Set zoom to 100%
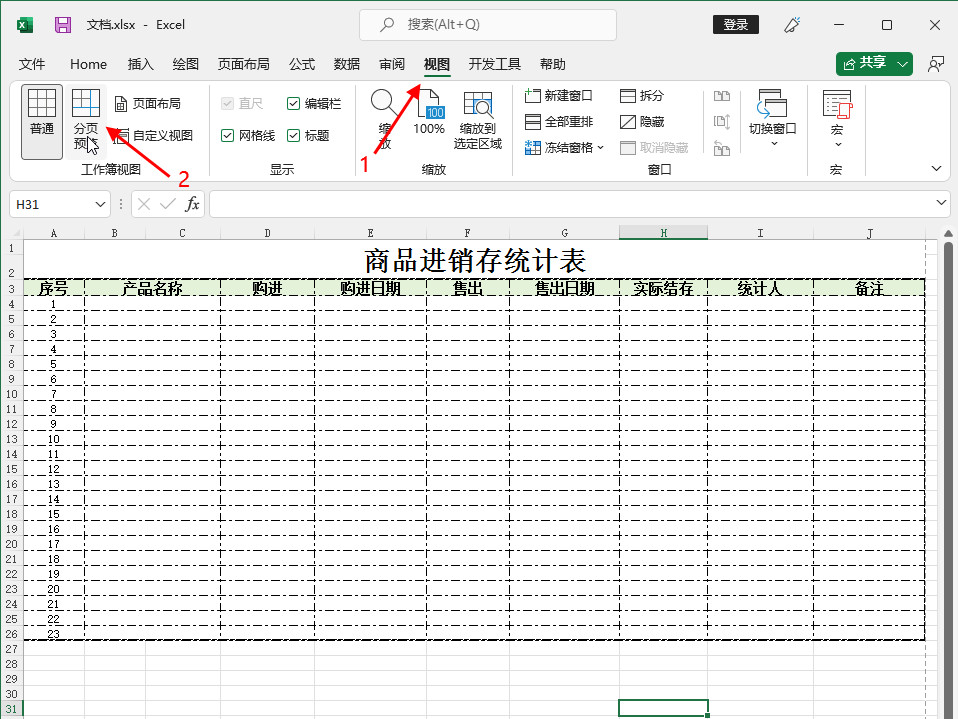 pyautogui.click(x=428, y=112)
